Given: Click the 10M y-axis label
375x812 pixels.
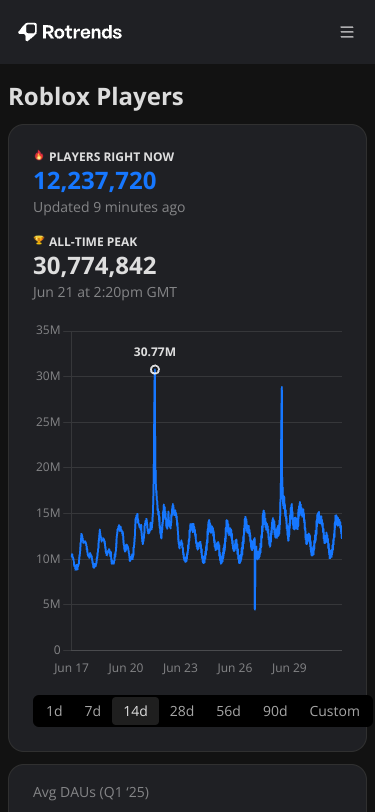Looking at the screenshot, I should click(x=49, y=559).
